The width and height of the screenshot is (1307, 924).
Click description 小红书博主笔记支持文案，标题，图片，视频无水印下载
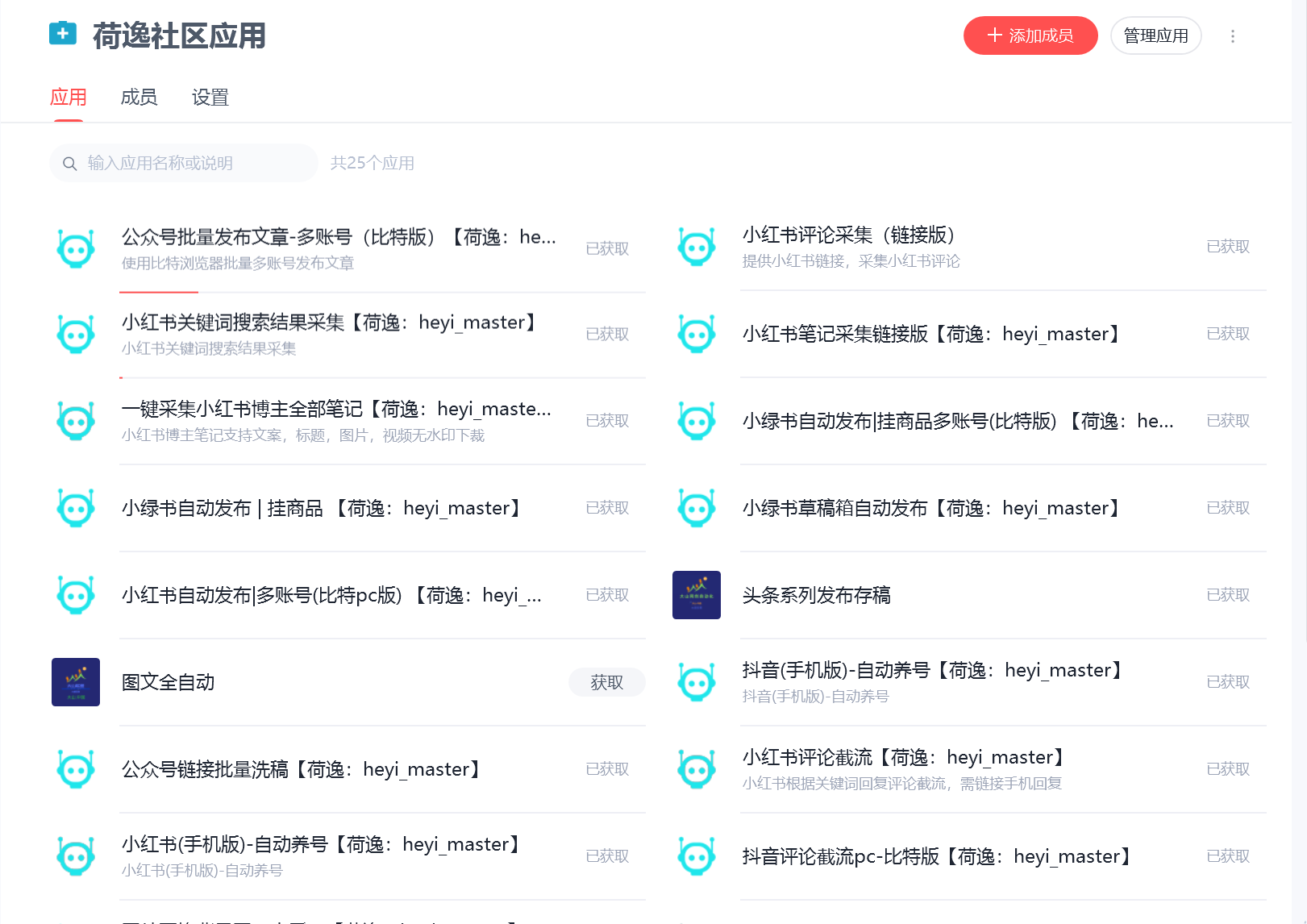coord(303,435)
